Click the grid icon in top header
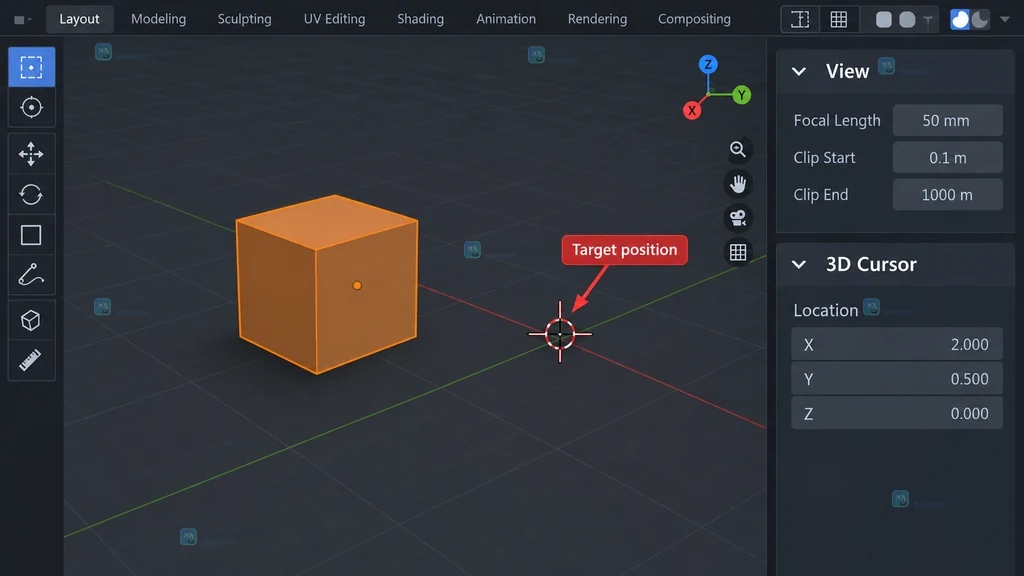 839,20
